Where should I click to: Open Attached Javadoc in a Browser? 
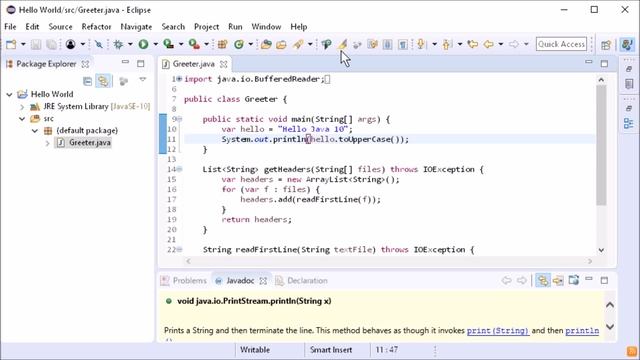click(x=573, y=280)
